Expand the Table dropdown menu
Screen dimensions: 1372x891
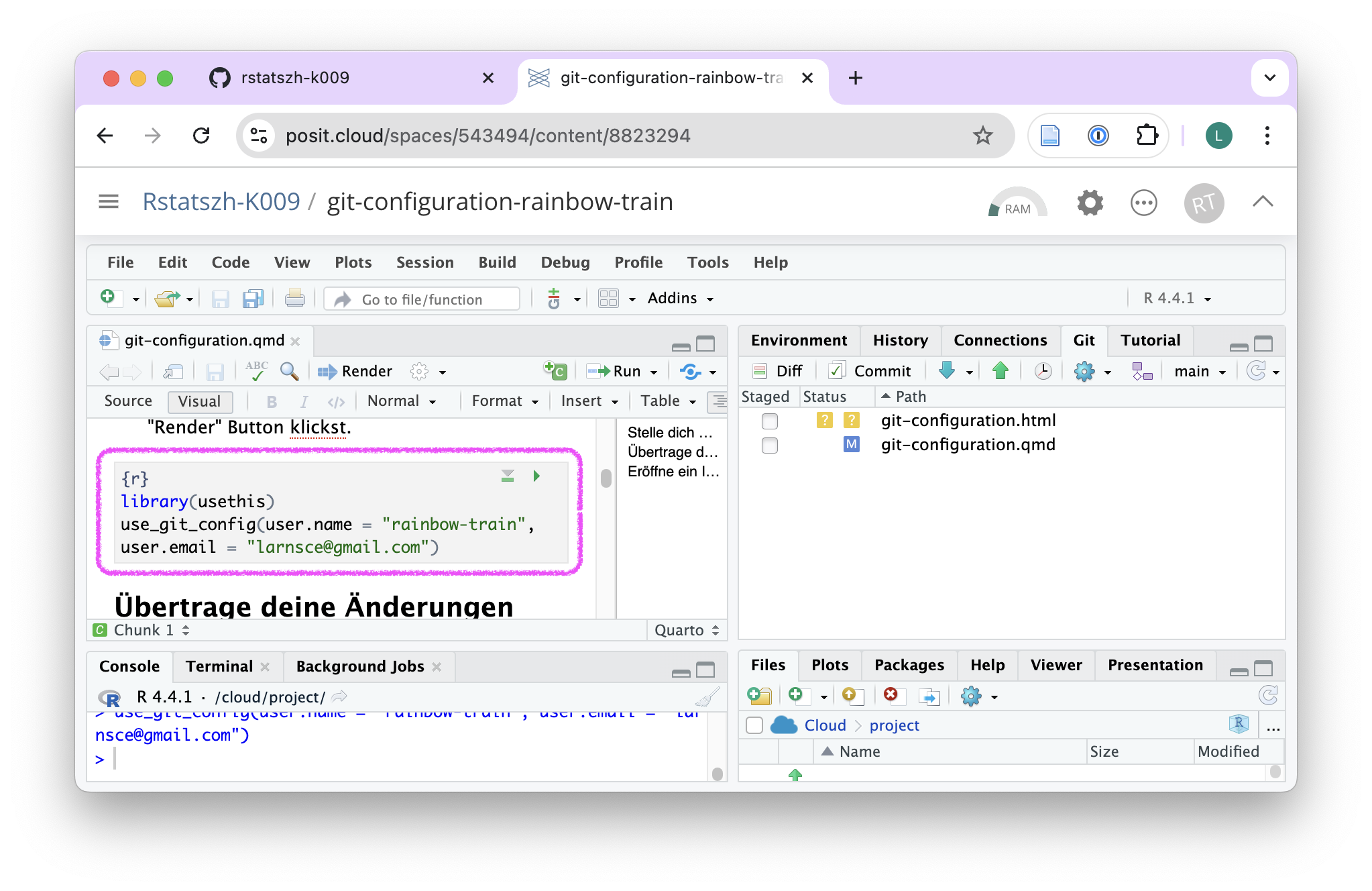669,401
